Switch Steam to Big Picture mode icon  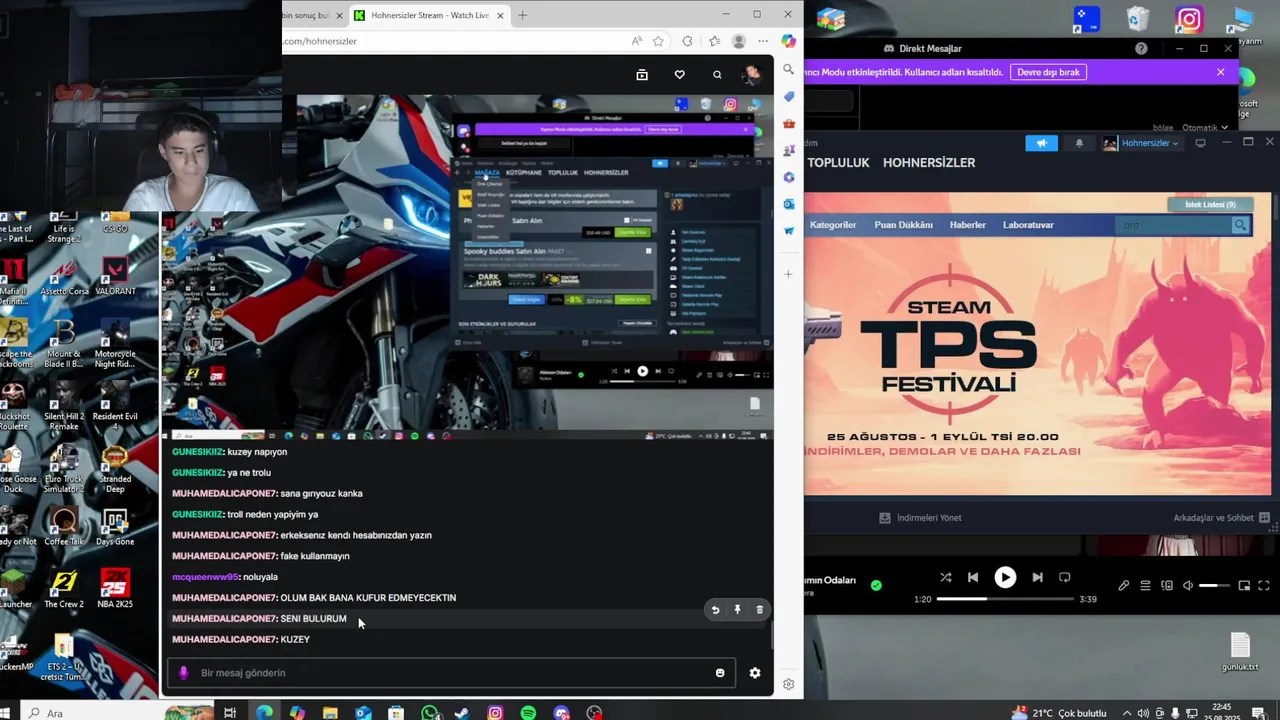tap(1201, 143)
